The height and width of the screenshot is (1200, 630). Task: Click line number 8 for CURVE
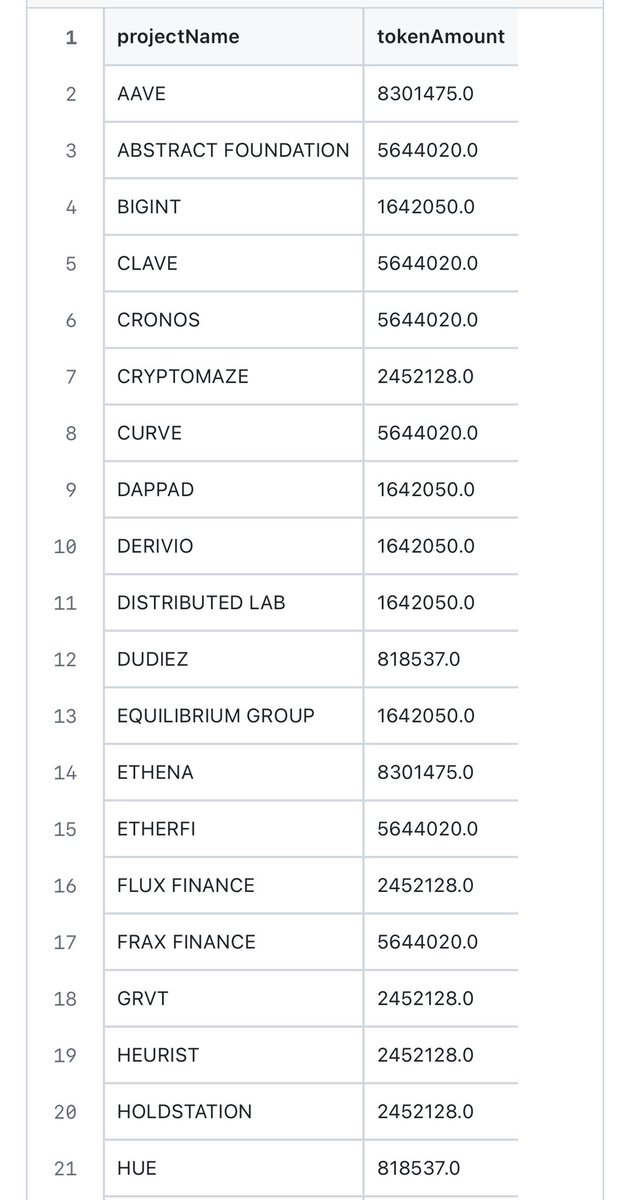(71, 433)
